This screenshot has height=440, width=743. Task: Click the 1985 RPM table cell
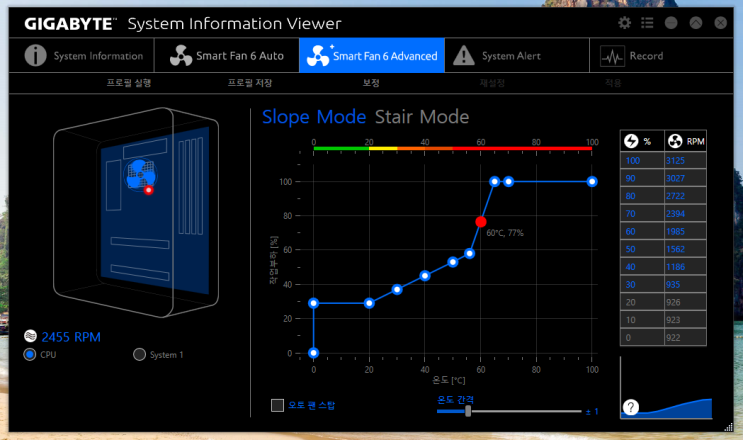[685, 231]
